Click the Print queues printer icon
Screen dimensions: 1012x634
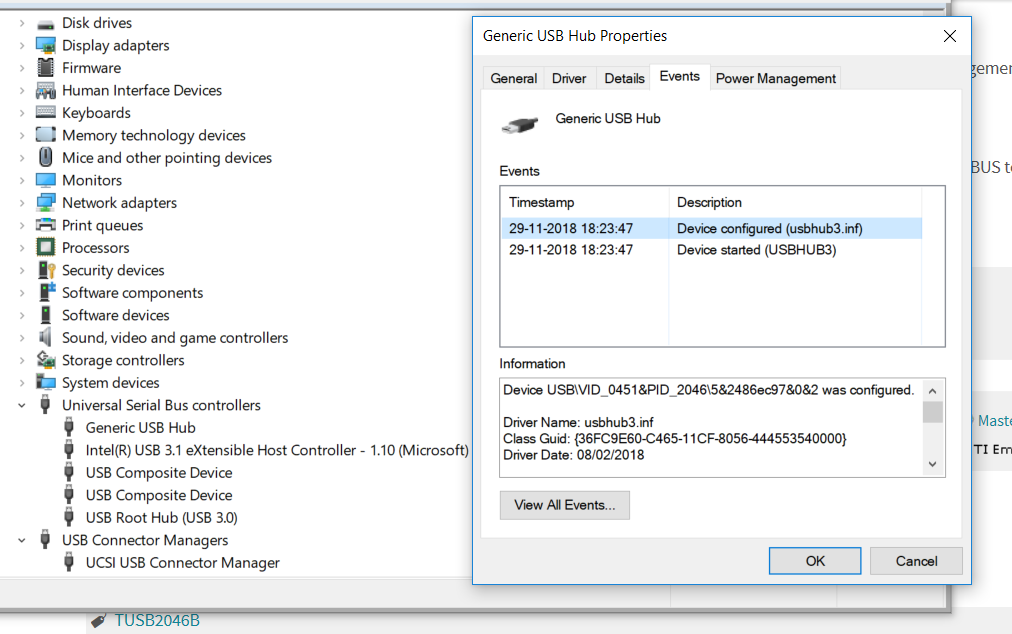[45, 225]
